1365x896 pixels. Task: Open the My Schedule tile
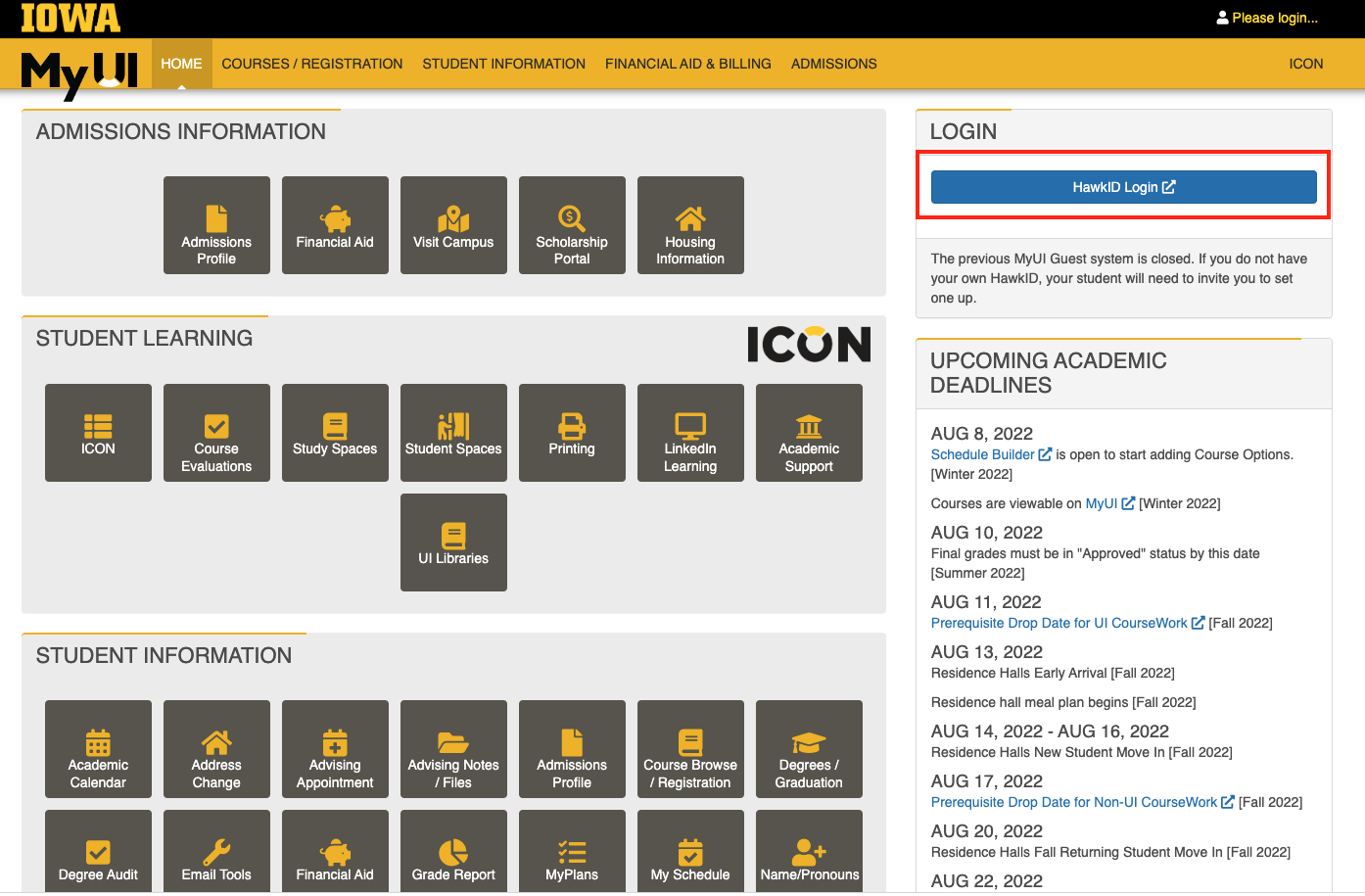pos(690,852)
